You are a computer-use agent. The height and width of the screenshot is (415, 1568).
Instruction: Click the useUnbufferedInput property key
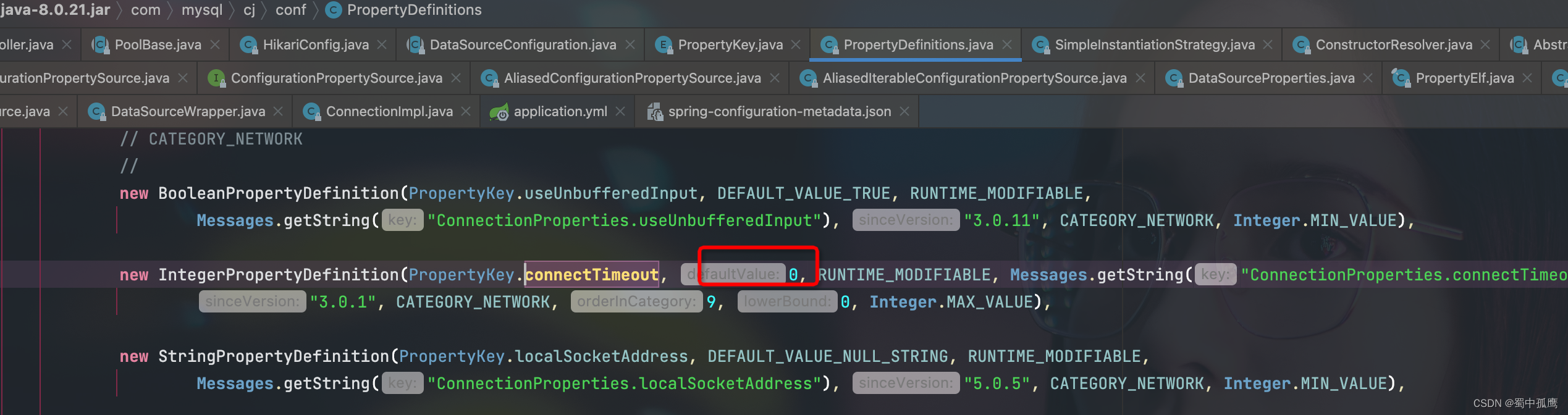coord(611,193)
